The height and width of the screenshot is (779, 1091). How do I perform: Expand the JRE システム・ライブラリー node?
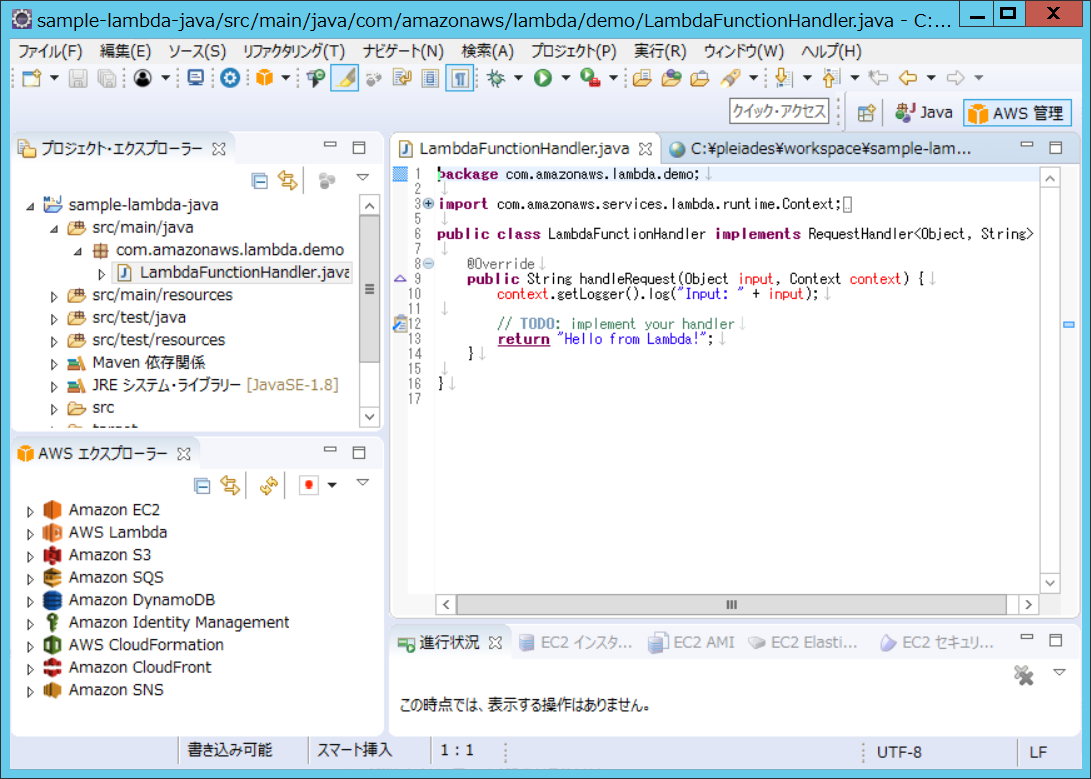coord(54,386)
